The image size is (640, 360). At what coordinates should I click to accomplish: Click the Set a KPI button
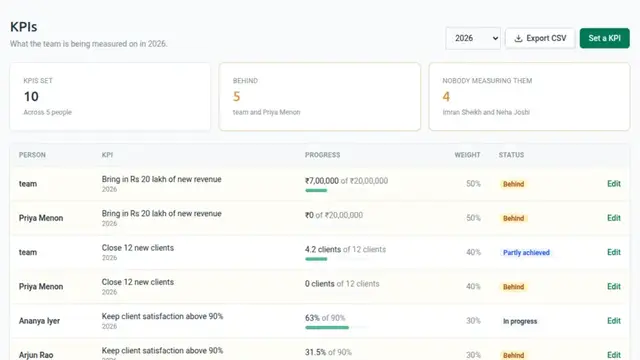[x=604, y=38]
